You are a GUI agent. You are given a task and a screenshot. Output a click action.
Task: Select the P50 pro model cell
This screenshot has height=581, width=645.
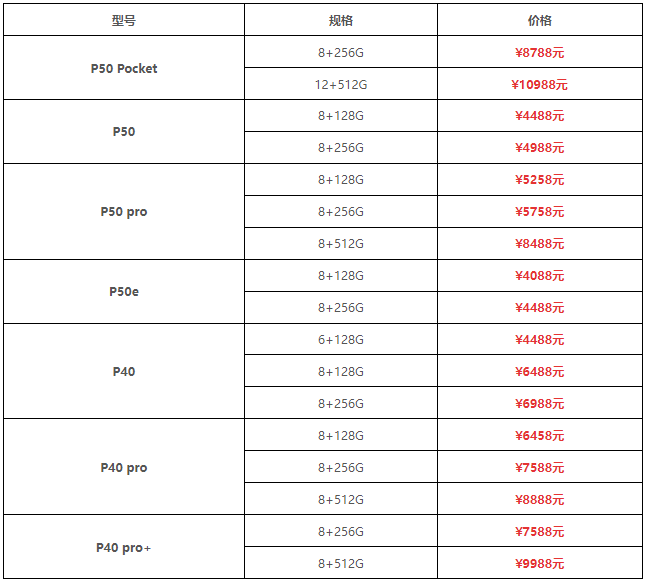(124, 212)
